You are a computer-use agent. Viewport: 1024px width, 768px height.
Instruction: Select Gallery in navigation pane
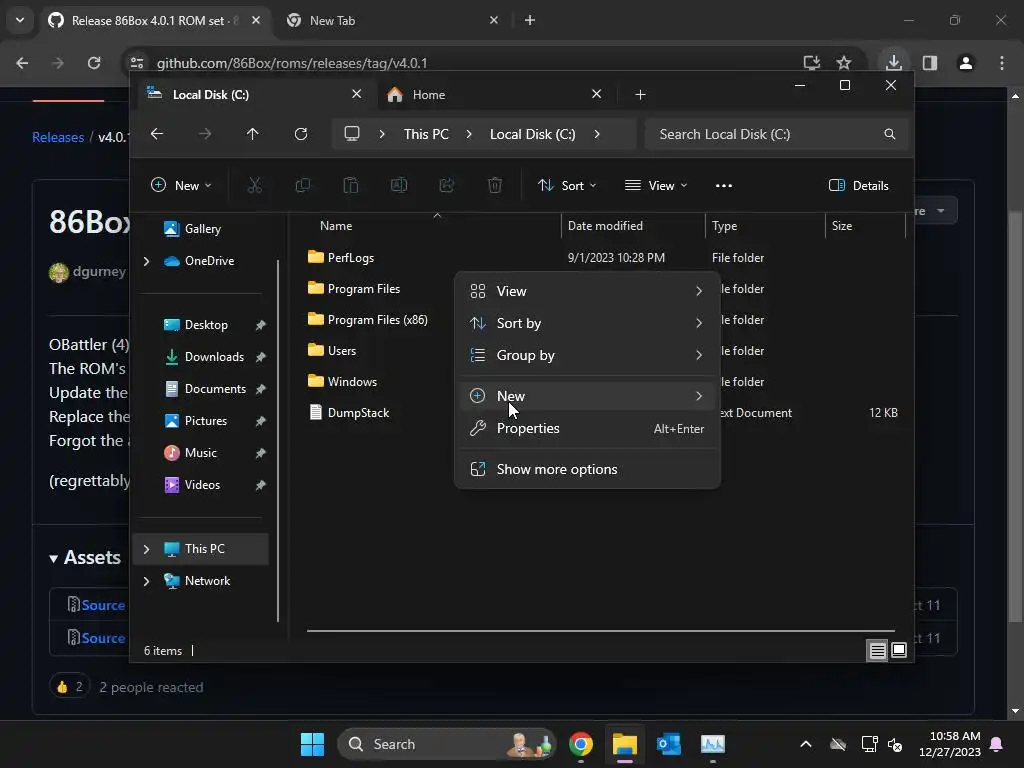[x=202, y=229]
